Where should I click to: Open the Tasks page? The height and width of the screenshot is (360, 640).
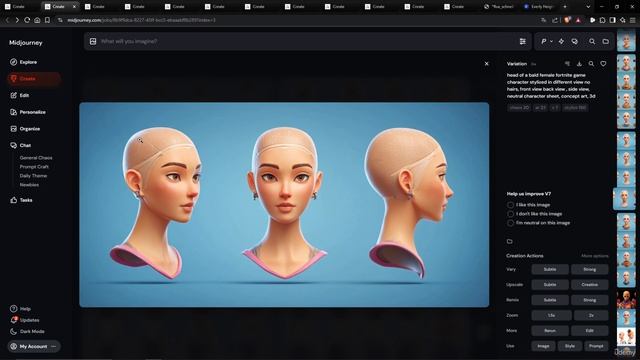21,200
